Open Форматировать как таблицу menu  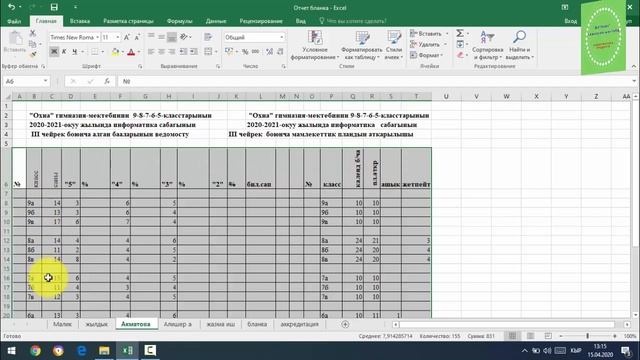(362, 45)
